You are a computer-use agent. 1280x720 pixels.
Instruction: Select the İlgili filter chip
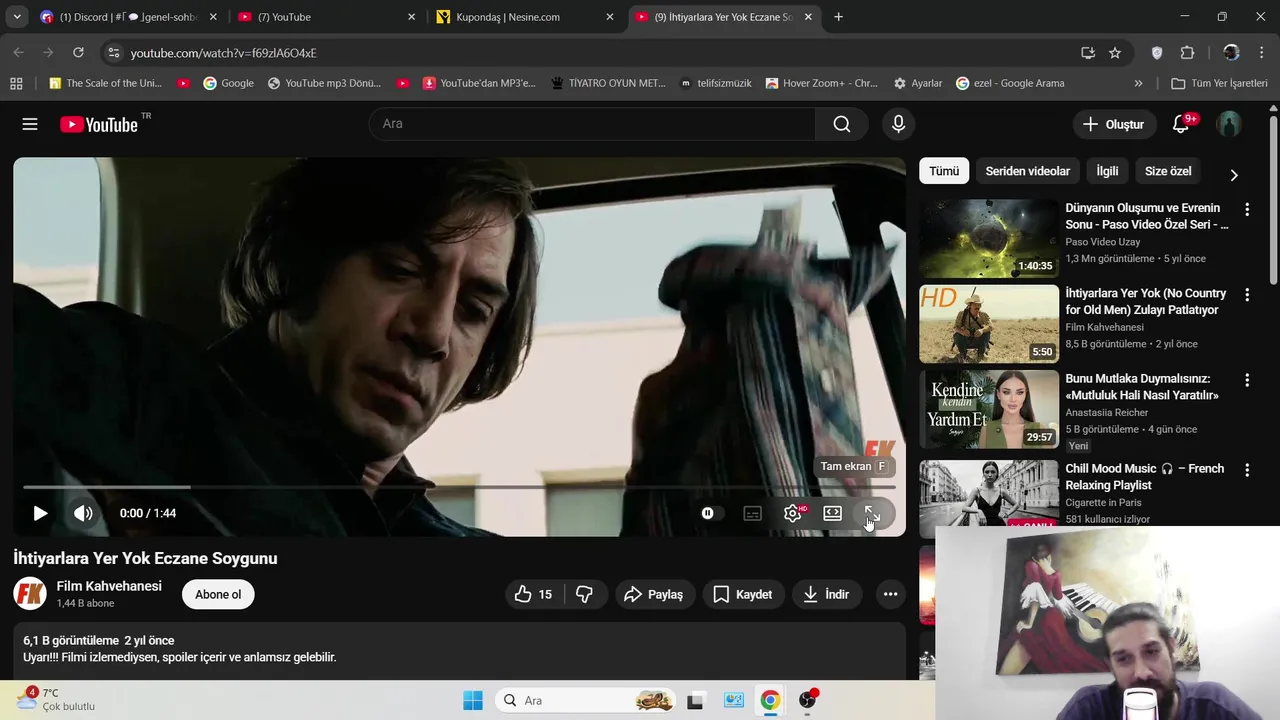click(1107, 171)
